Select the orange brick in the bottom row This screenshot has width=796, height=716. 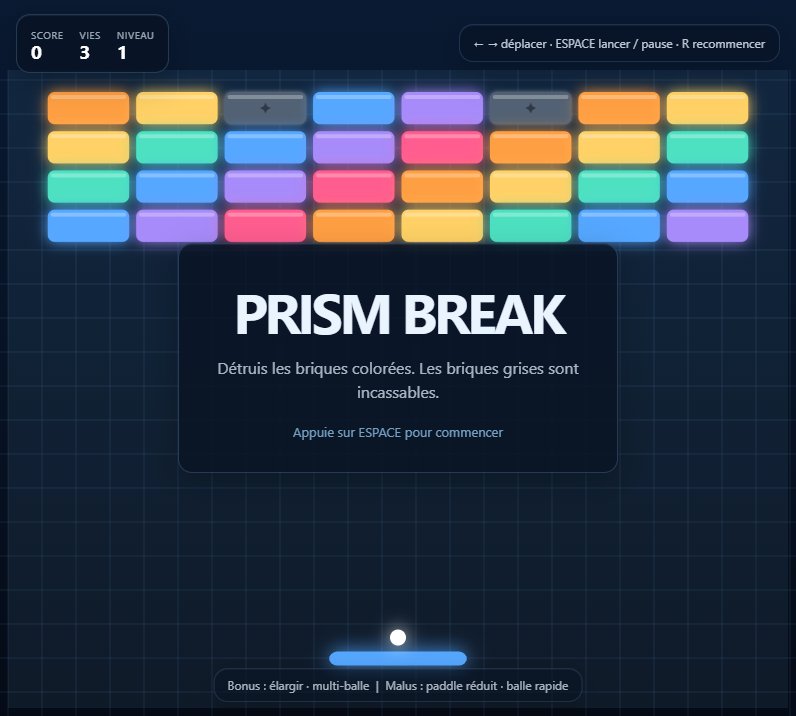pos(354,225)
